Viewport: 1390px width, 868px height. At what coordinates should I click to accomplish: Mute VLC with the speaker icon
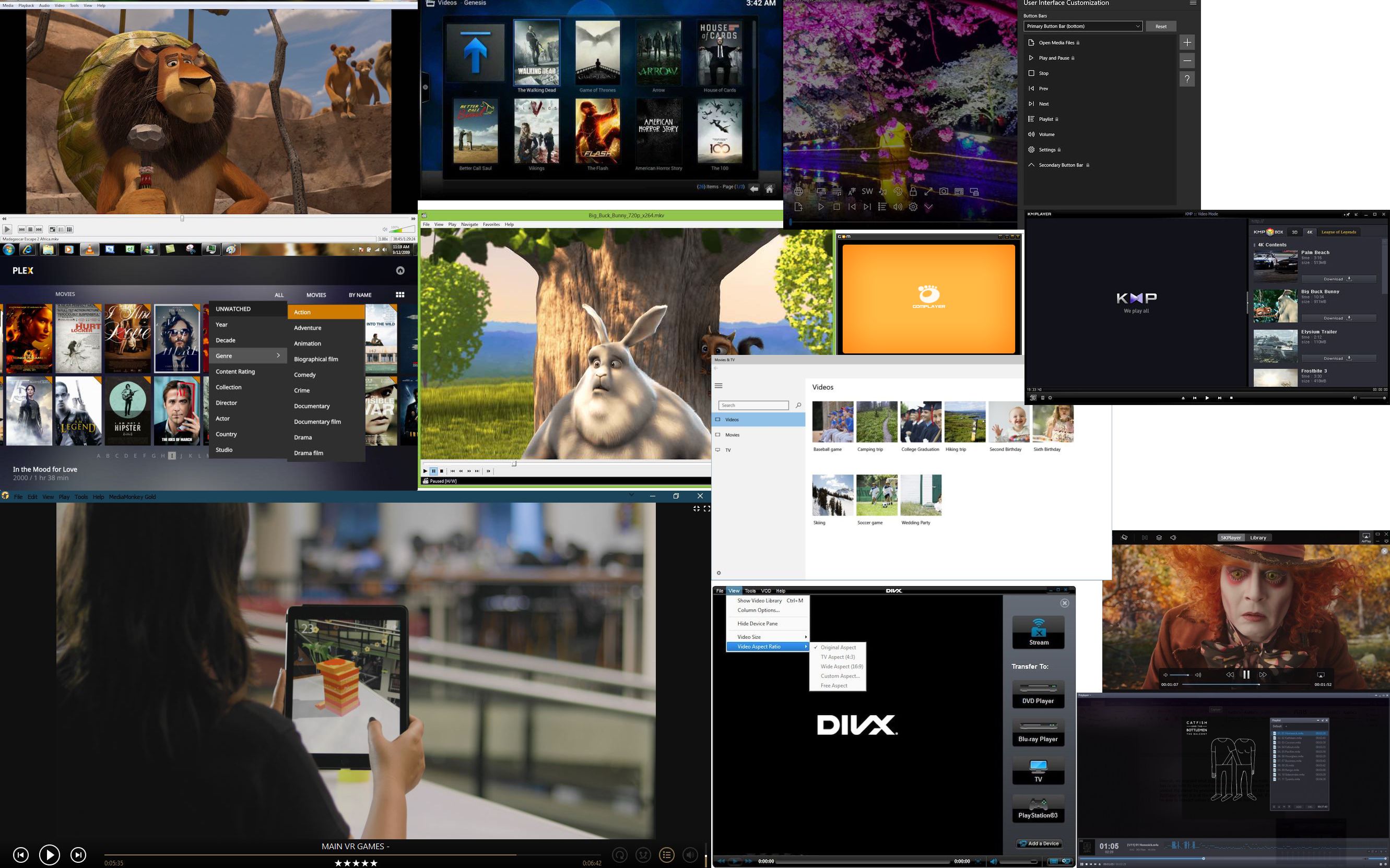tap(385, 229)
